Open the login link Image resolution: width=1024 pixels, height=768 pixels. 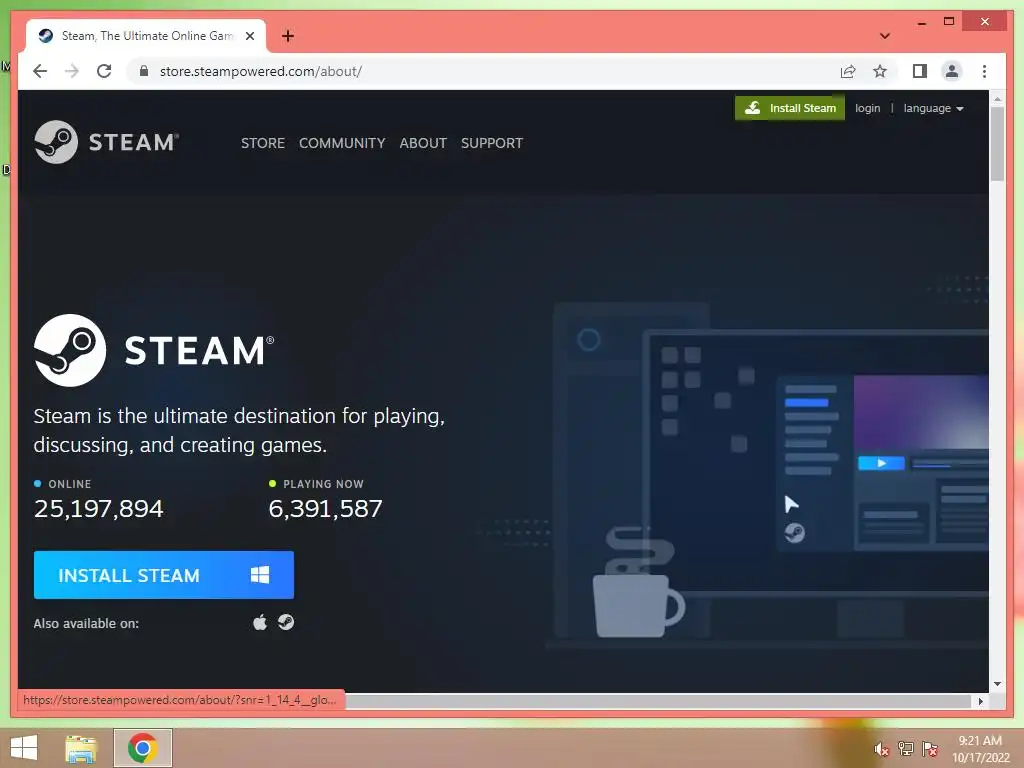tap(867, 108)
